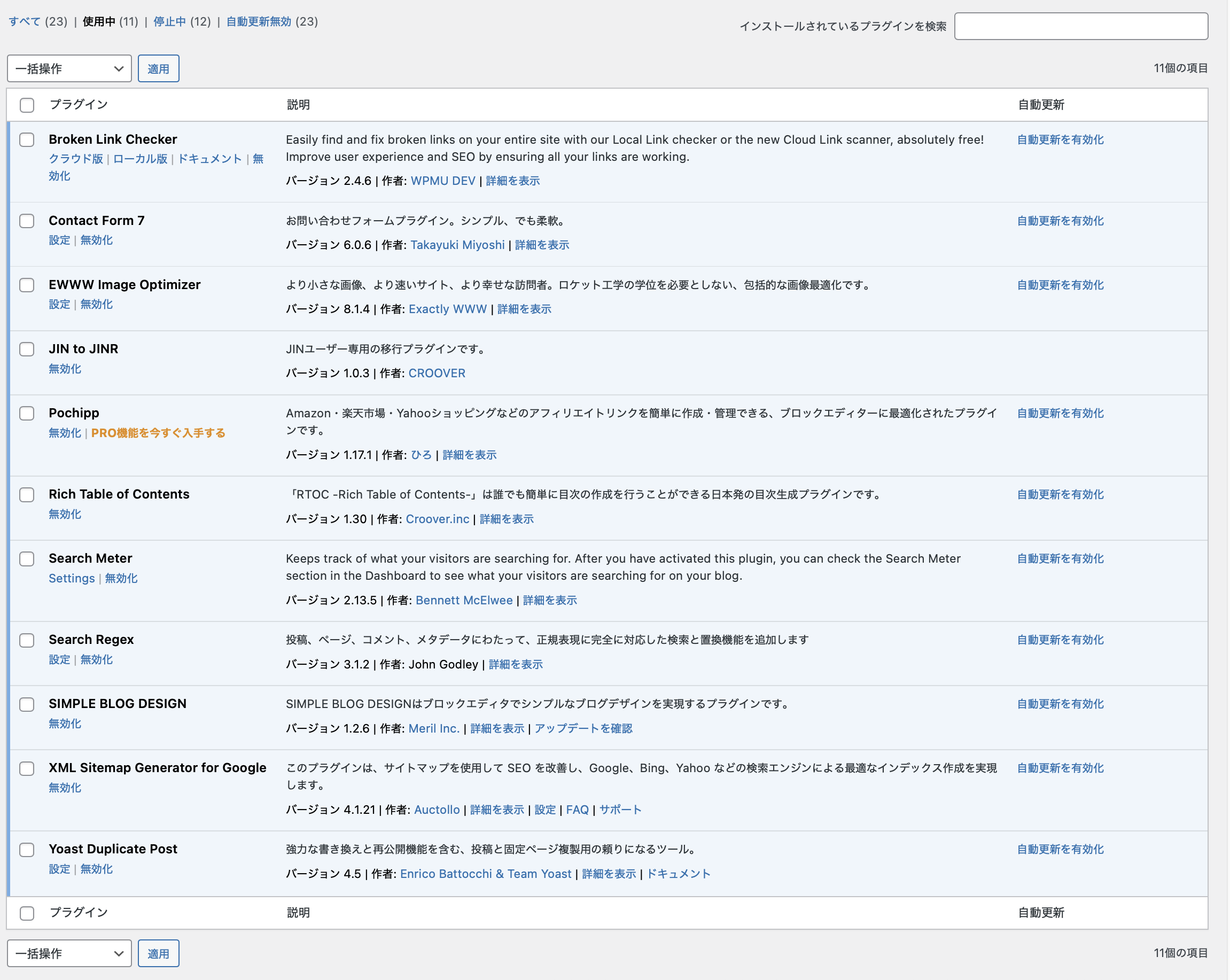Image resolution: width=1230 pixels, height=980 pixels.
Task: Select the Rich Table of Contents checkbox
Action: 27,495
